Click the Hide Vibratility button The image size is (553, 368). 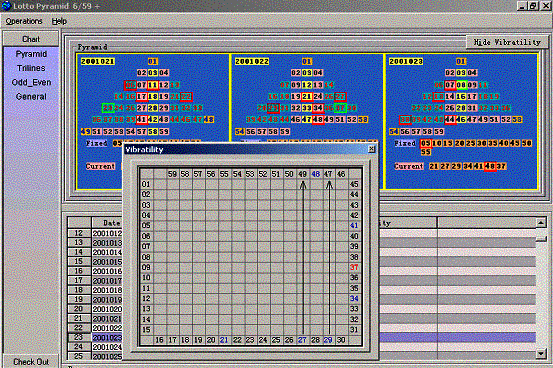click(x=507, y=42)
